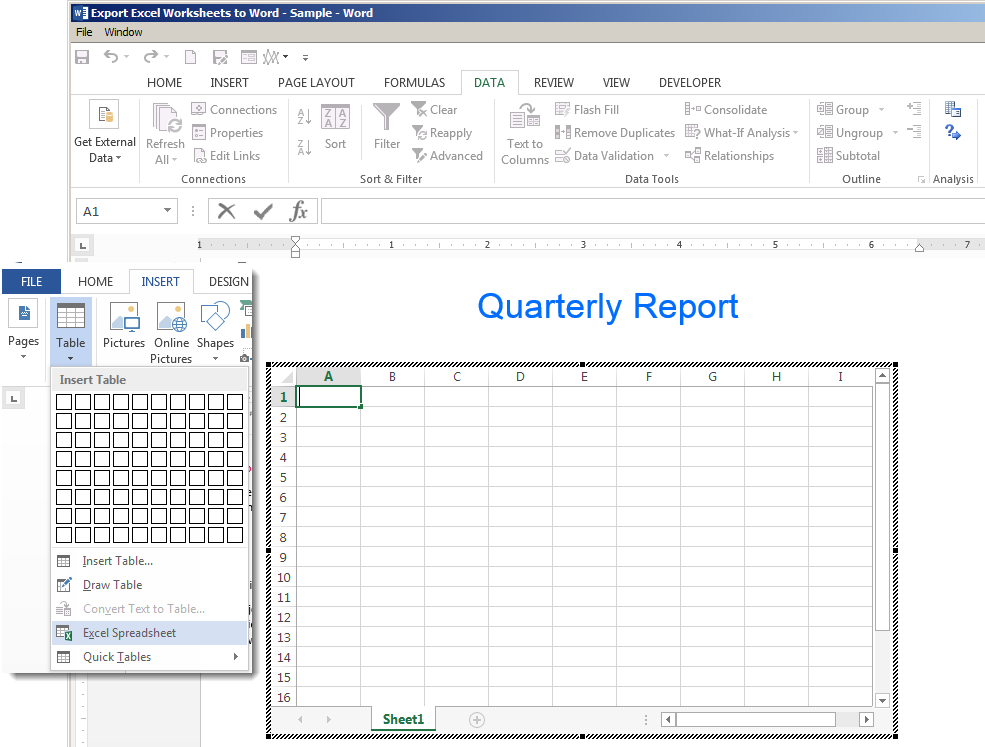
Task: Open the Text to Columns tool
Action: coord(524,131)
